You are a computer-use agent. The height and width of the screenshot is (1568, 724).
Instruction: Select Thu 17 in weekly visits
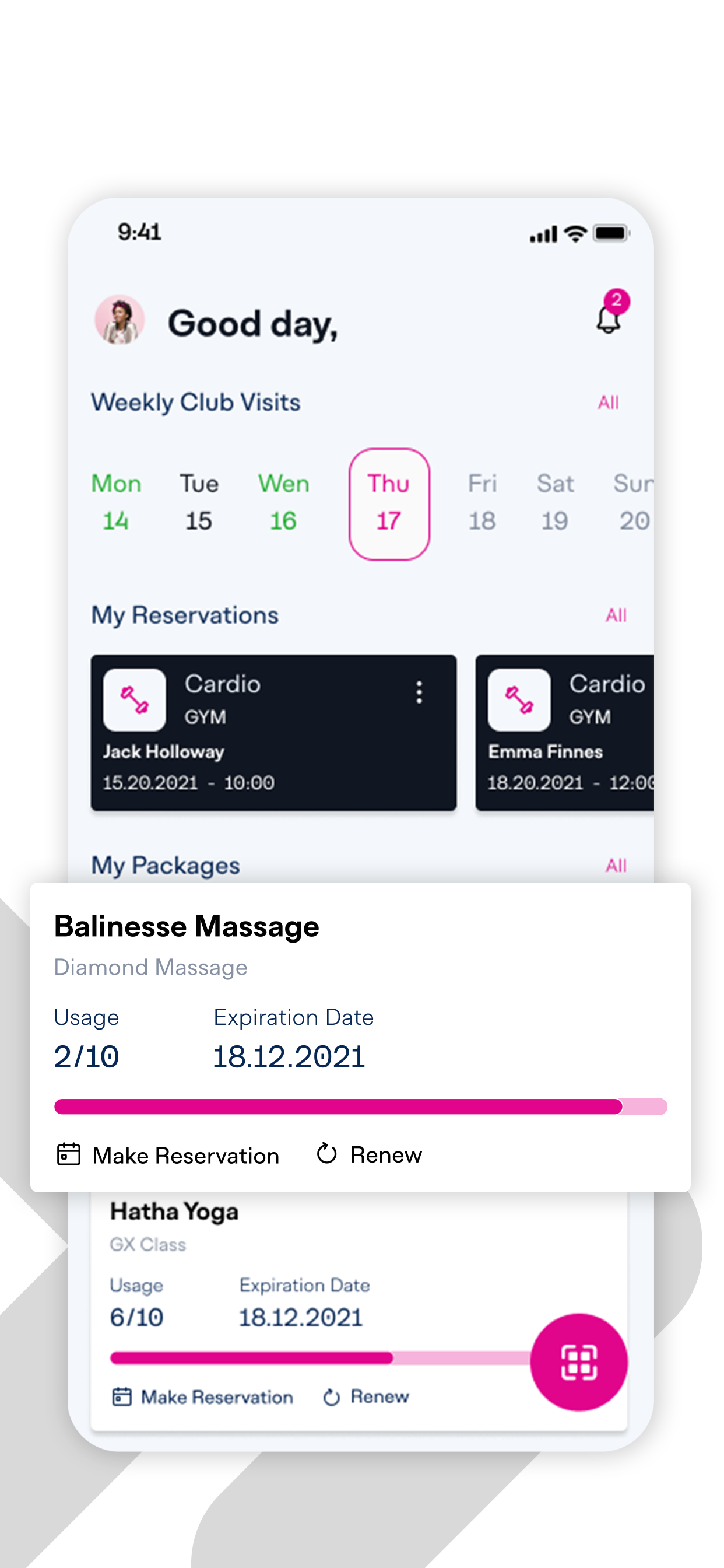pyautogui.click(x=389, y=504)
